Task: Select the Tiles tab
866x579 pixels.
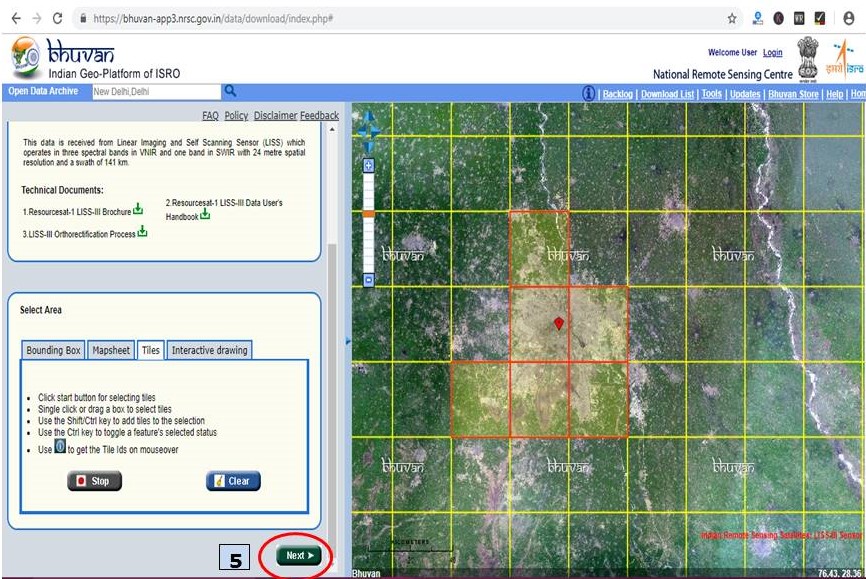Action: pos(150,350)
